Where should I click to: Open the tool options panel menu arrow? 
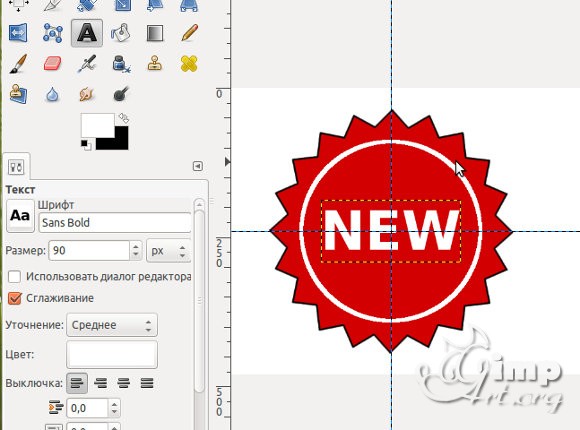click(x=198, y=166)
